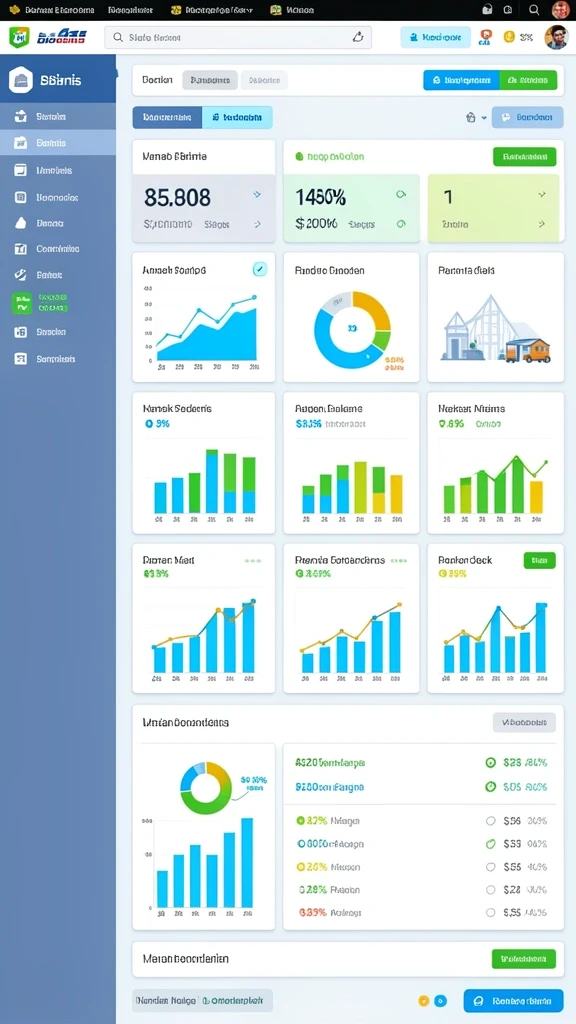Open the profile photo avatar in the white header
This screenshot has width=576, height=1024.
(556, 37)
